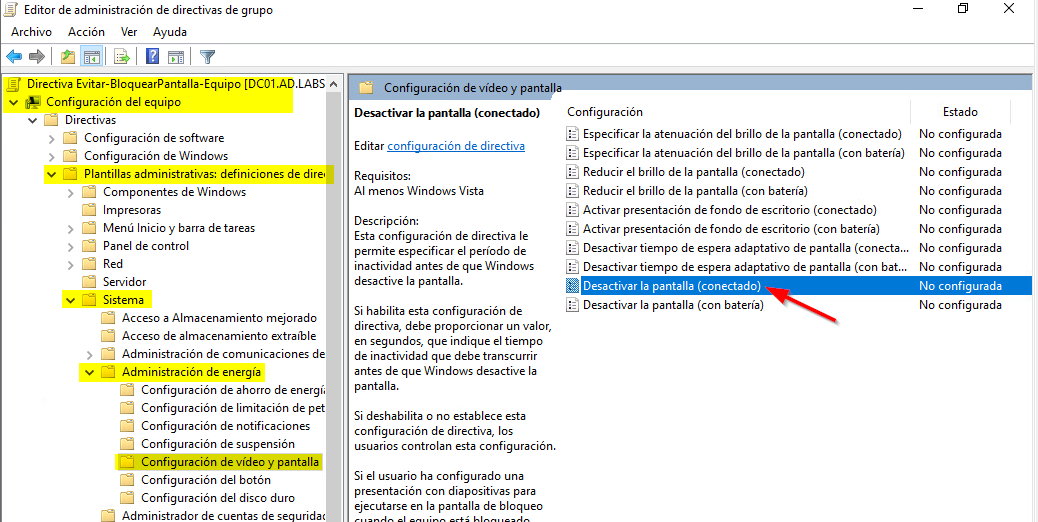Click the Filter funnel toolbar icon

coord(207,56)
